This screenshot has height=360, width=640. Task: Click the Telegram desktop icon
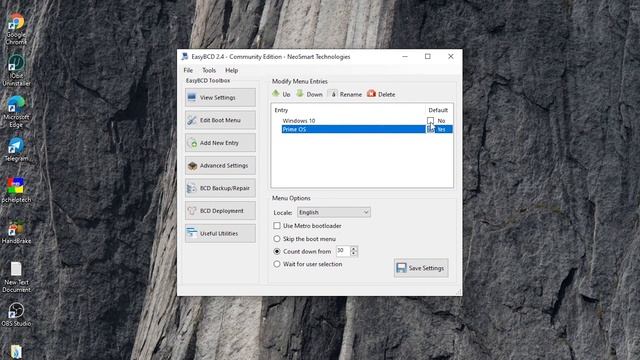(x=16, y=150)
